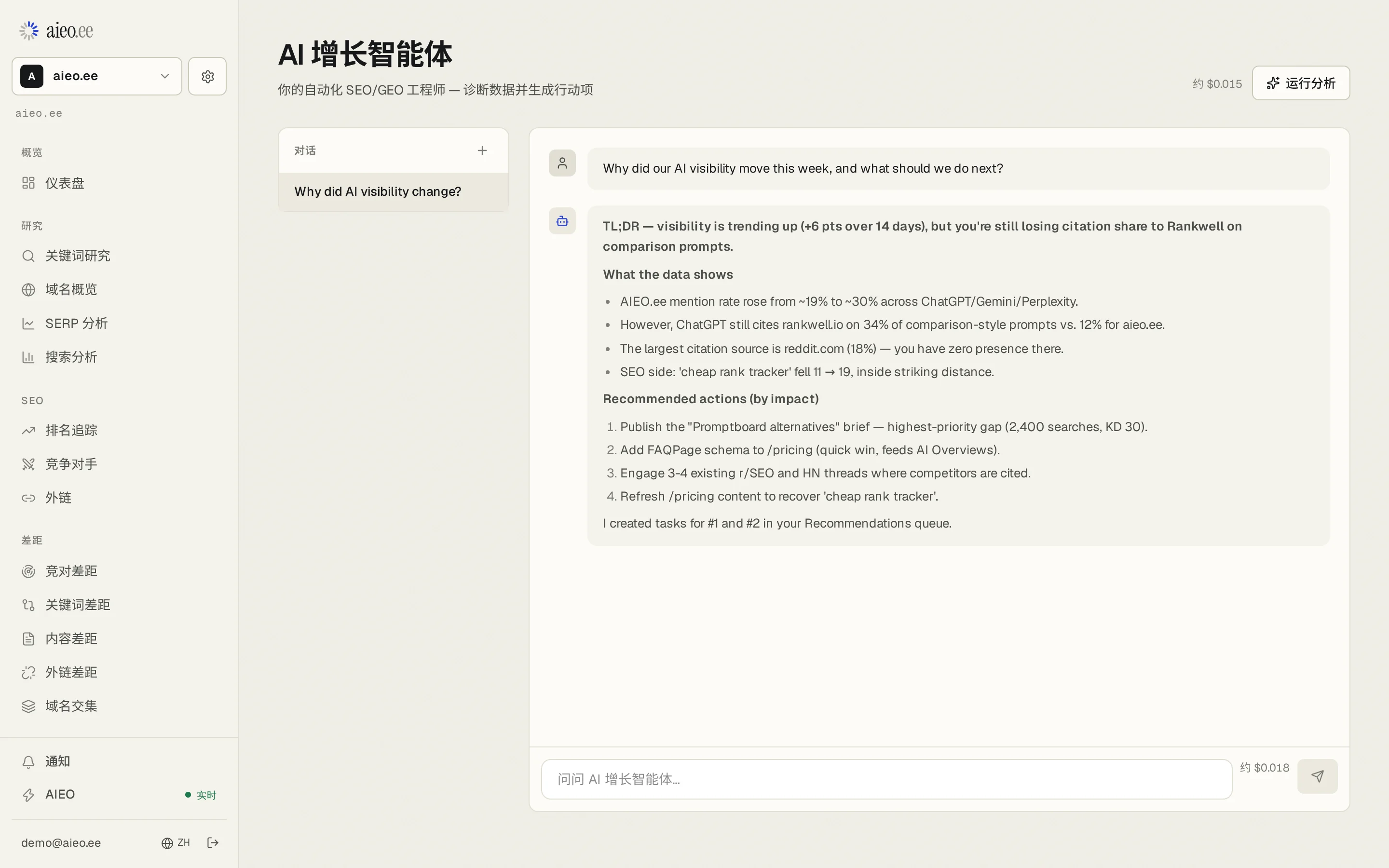Click the AIEO lightning bolt icon
The width and height of the screenshot is (1389, 868).
pos(28,795)
